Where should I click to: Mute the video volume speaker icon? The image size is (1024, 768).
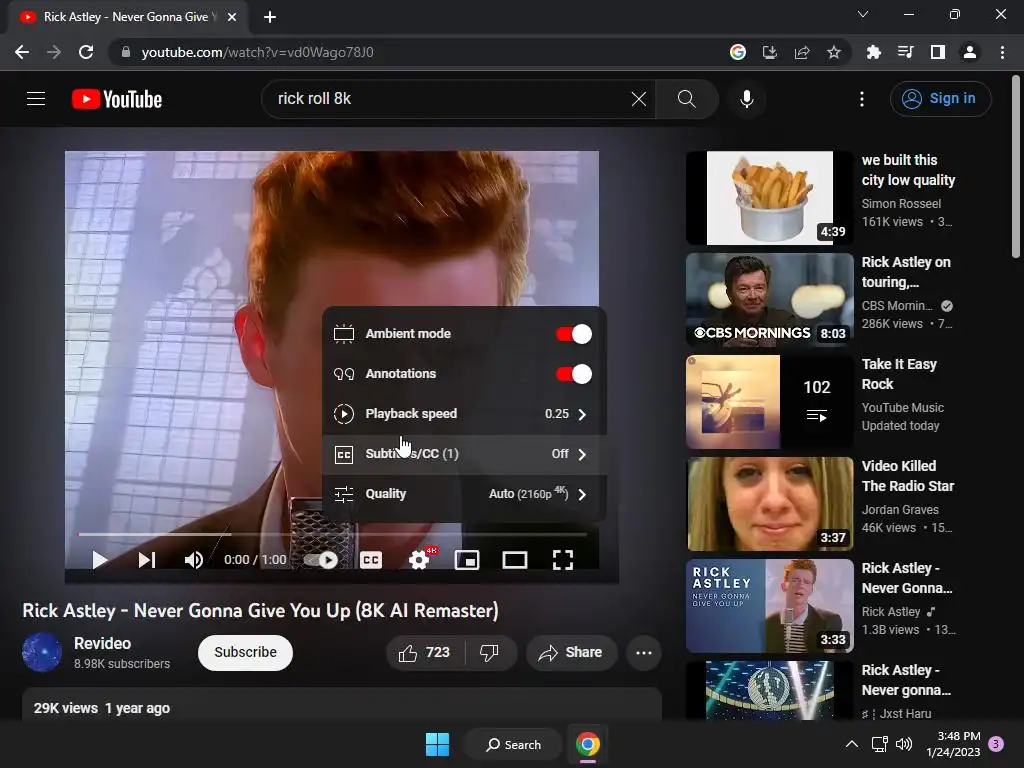tap(193, 560)
